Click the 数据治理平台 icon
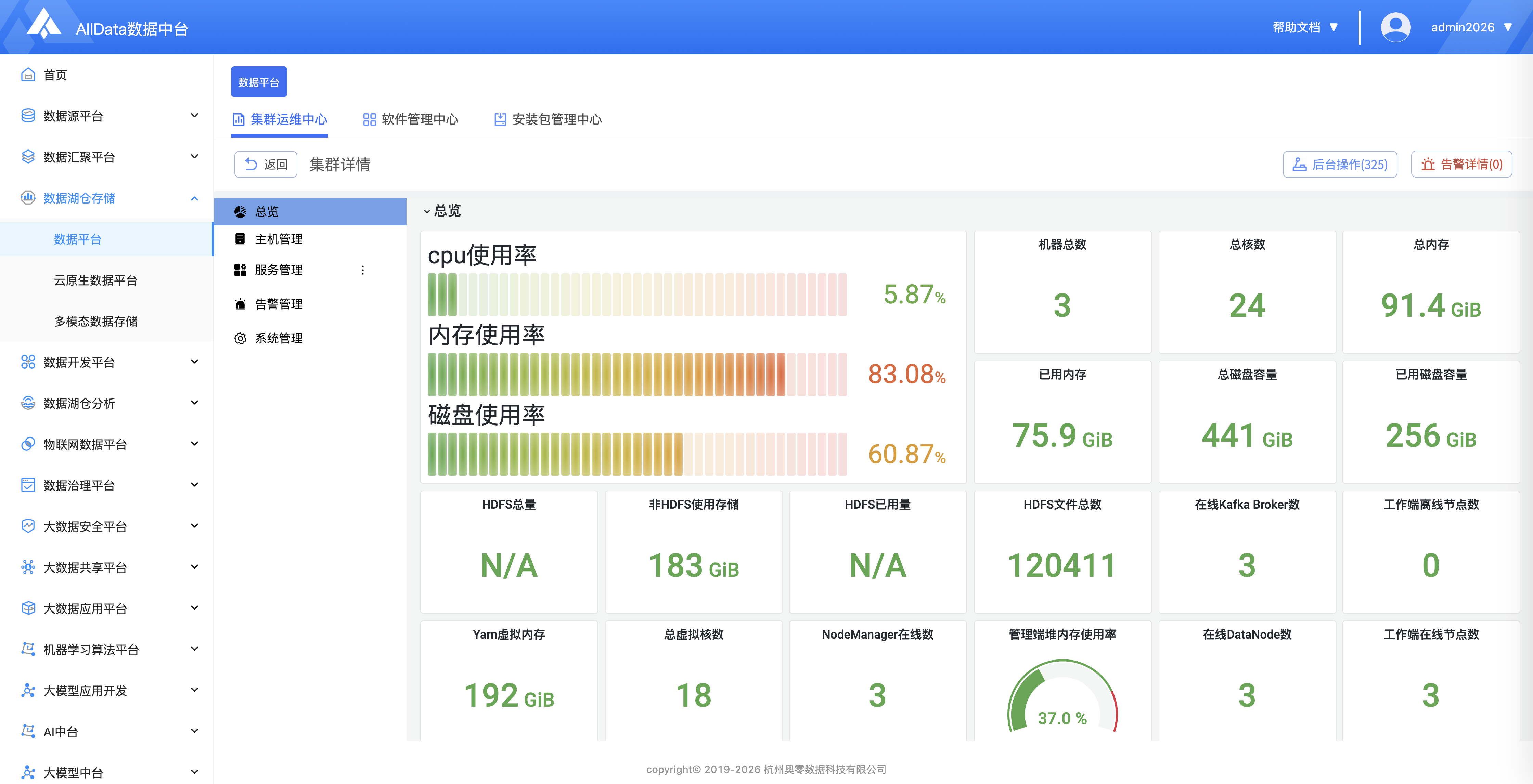Viewport: 1533px width, 784px height. click(x=28, y=485)
